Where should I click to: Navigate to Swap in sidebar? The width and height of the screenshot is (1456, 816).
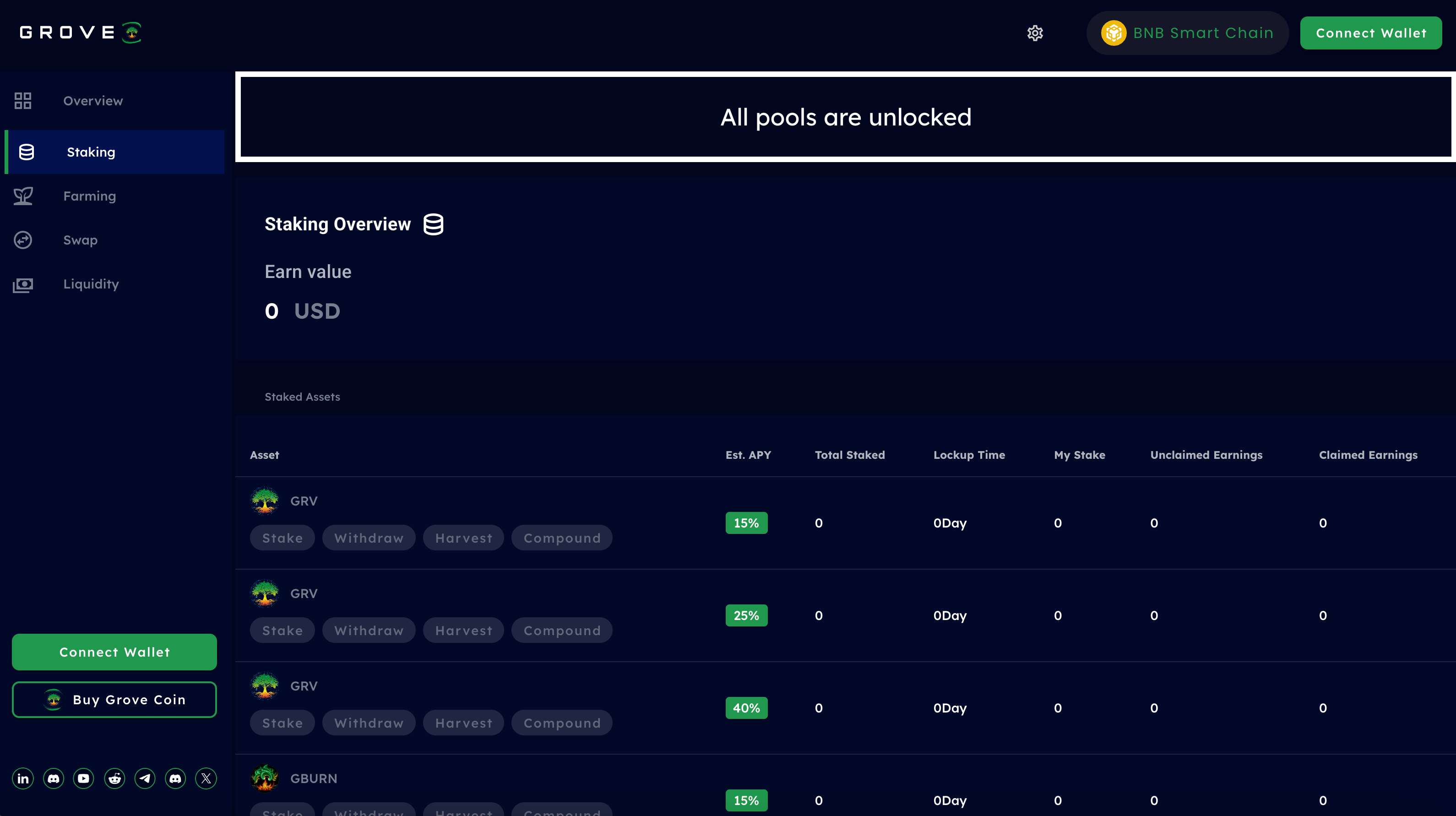click(80, 240)
